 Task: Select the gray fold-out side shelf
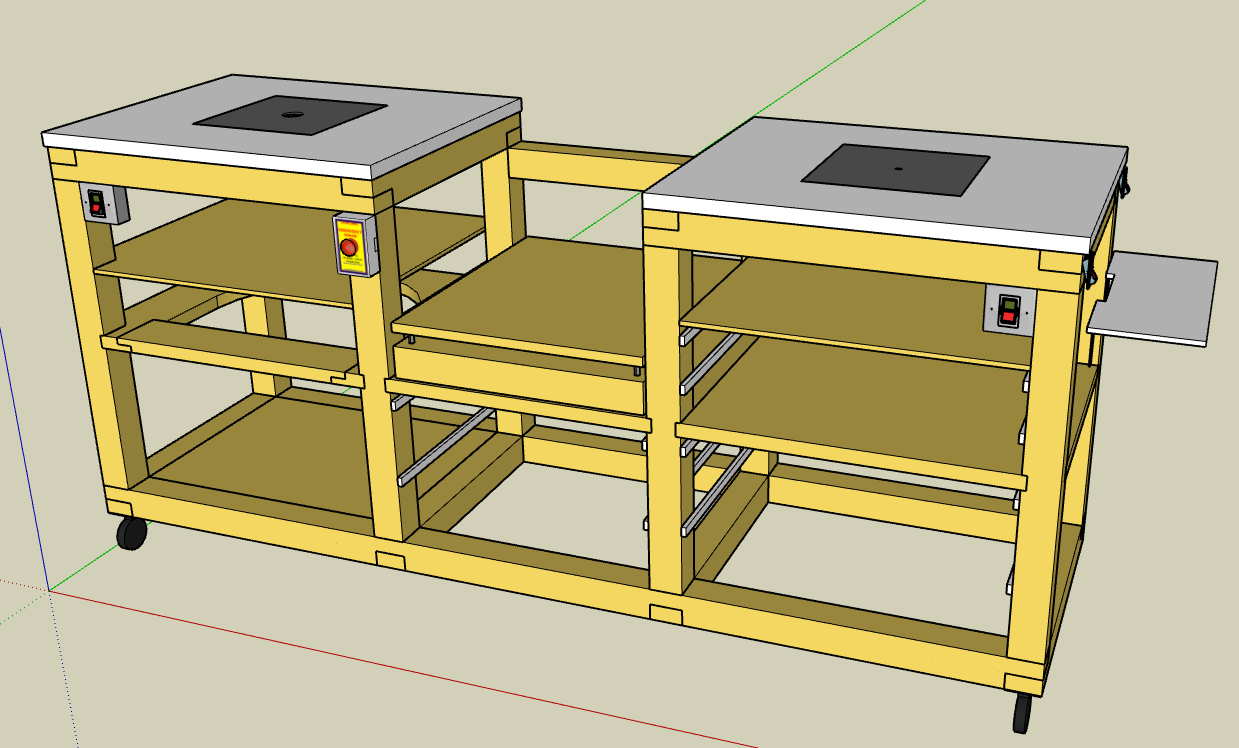(x=1157, y=298)
